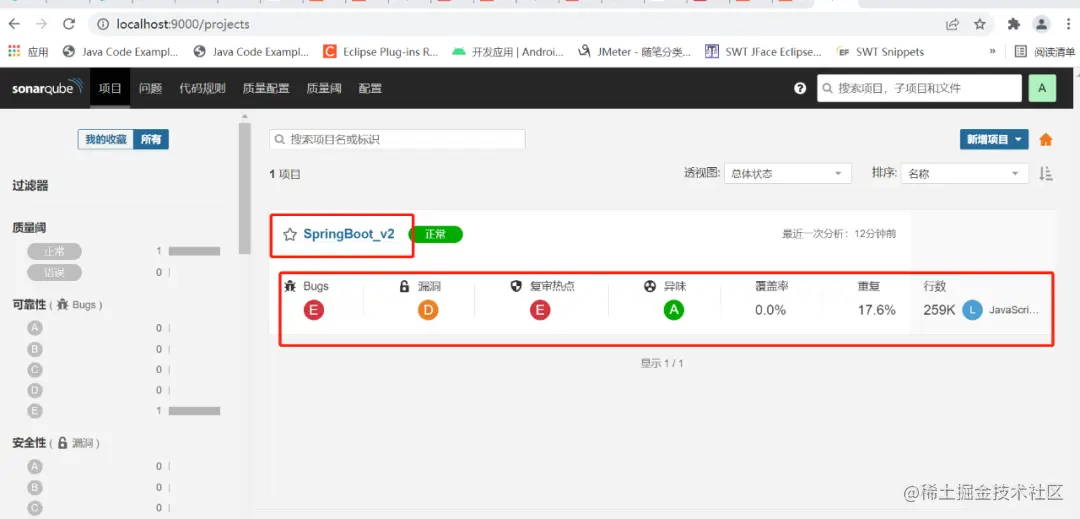Open the SWT JFace Eclipse bookmark
The width and height of the screenshot is (1080, 519).
pos(763,52)
